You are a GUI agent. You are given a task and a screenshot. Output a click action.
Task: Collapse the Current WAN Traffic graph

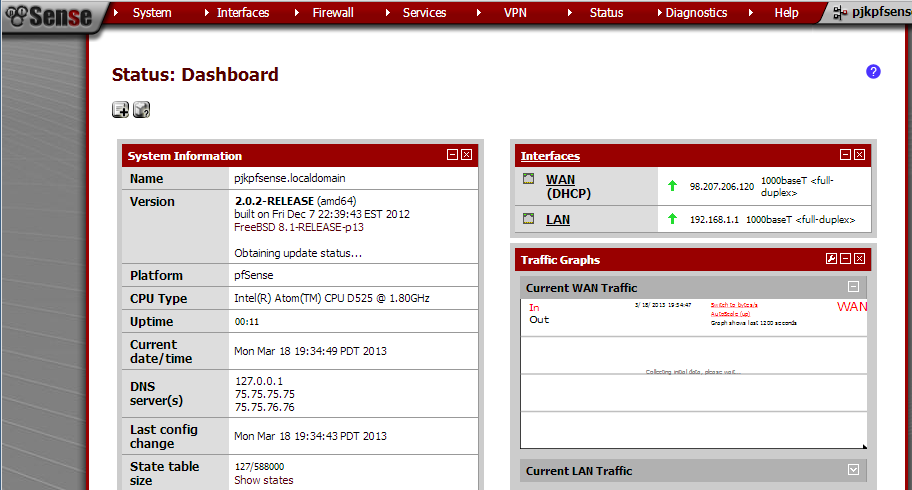point(853,287)
